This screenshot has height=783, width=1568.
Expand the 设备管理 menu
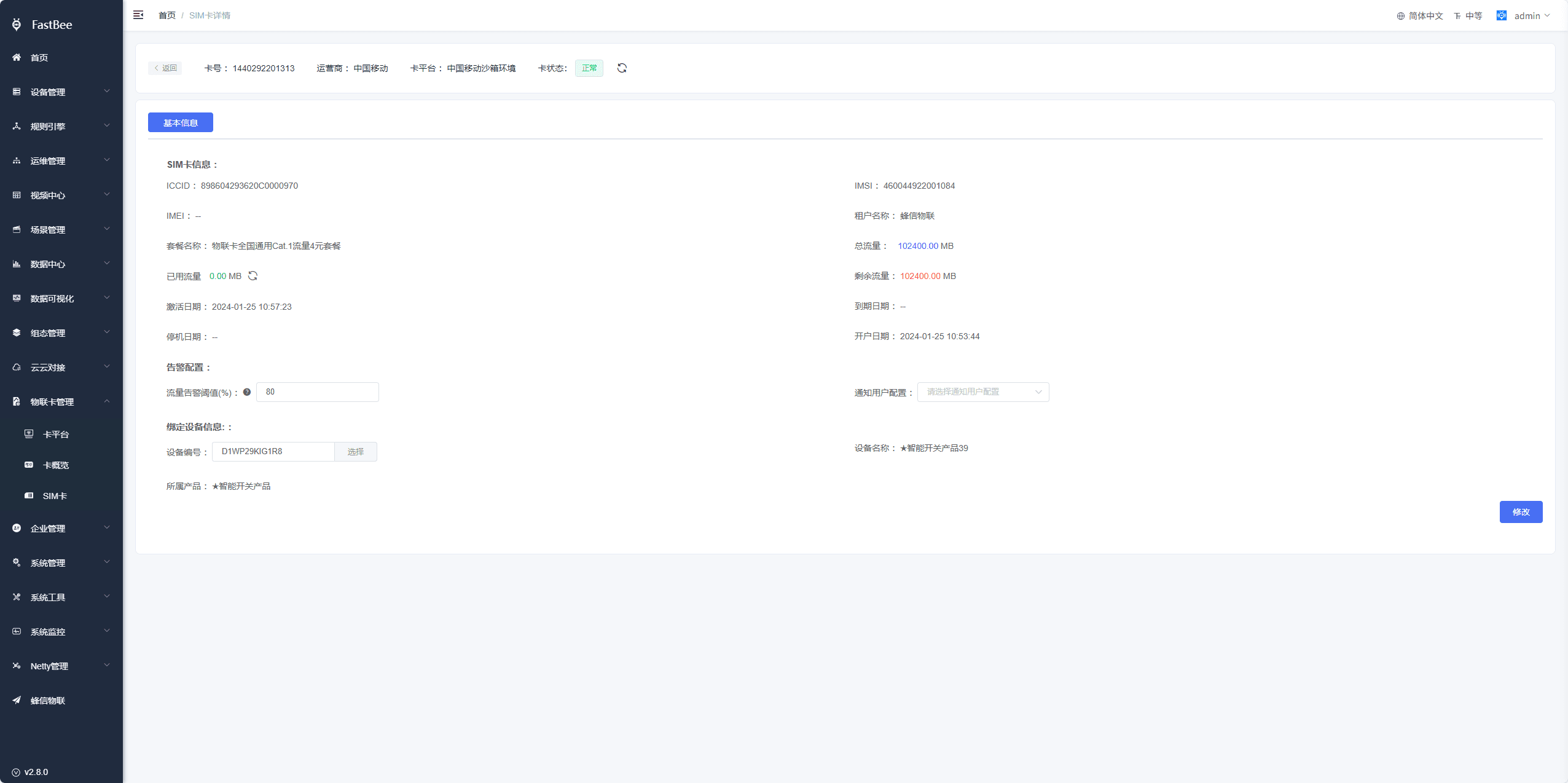(61, 92)
